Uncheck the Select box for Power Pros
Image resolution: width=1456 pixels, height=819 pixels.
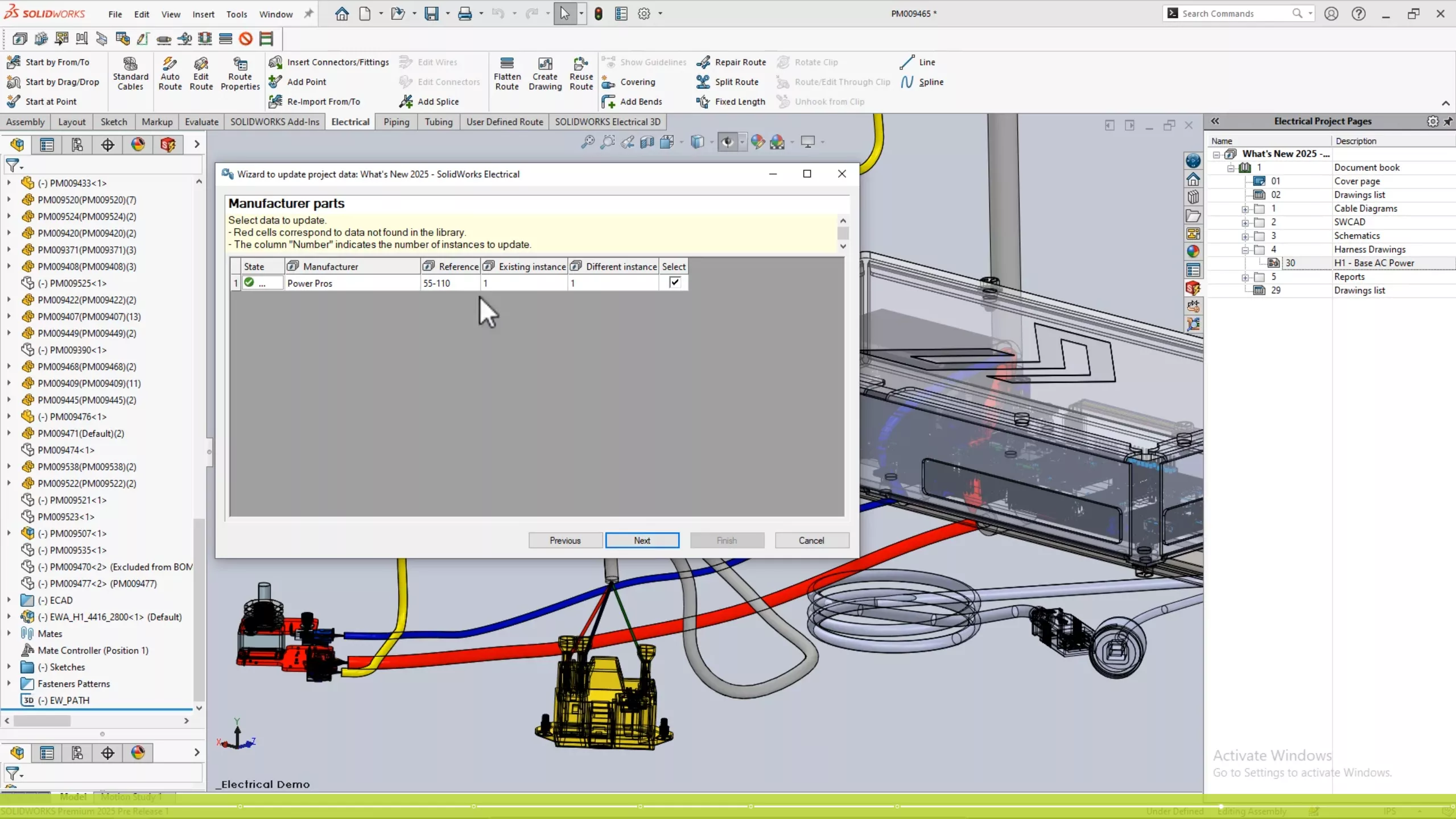coord(674,282)
